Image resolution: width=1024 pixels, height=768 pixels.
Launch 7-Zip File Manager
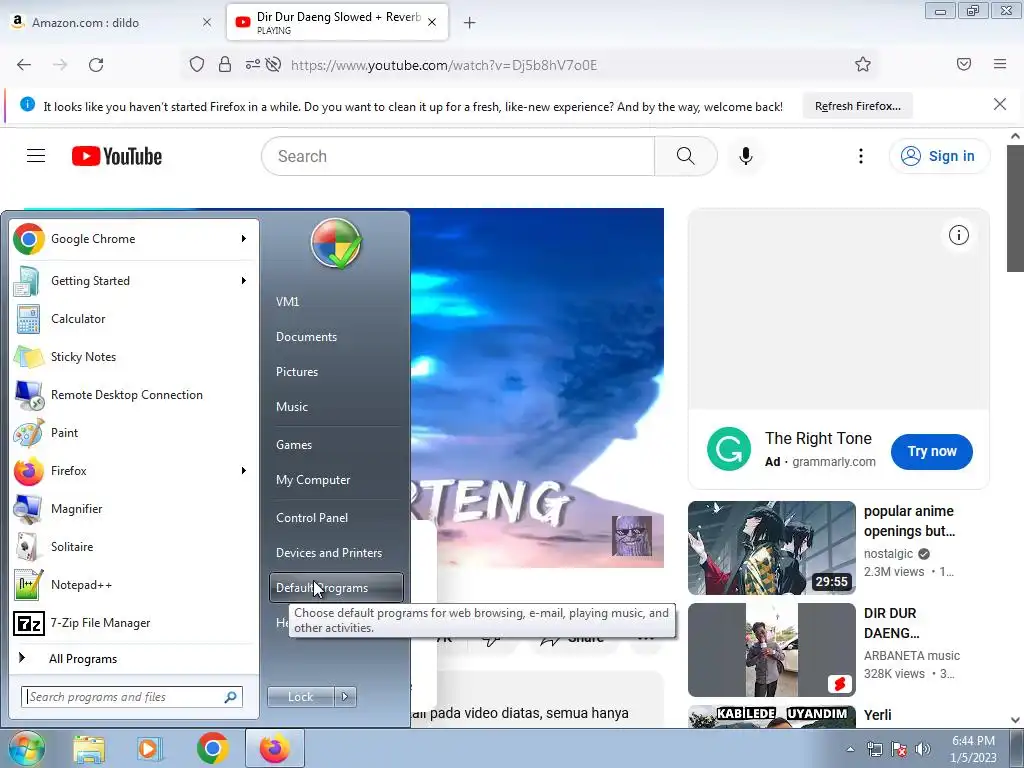click(x=134, y=622)
